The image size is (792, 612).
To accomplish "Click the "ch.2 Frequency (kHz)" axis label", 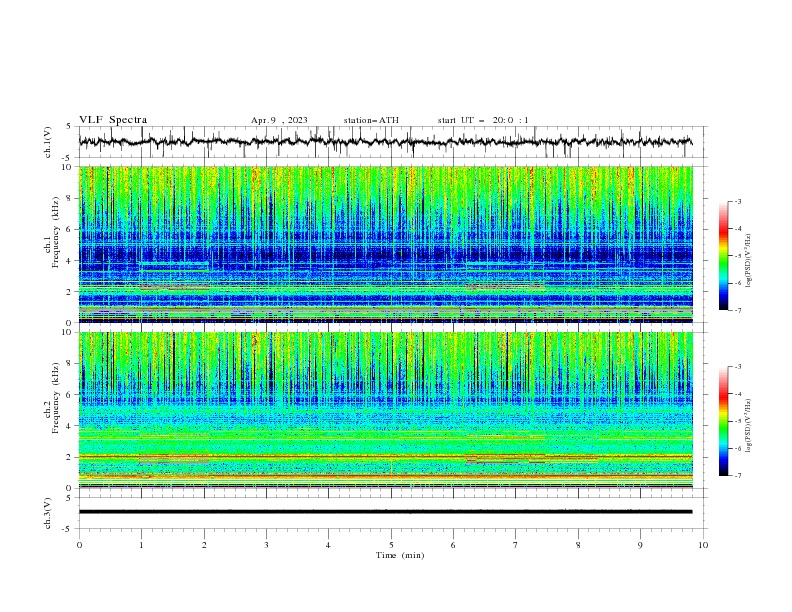I will click(x=52, y=398).
